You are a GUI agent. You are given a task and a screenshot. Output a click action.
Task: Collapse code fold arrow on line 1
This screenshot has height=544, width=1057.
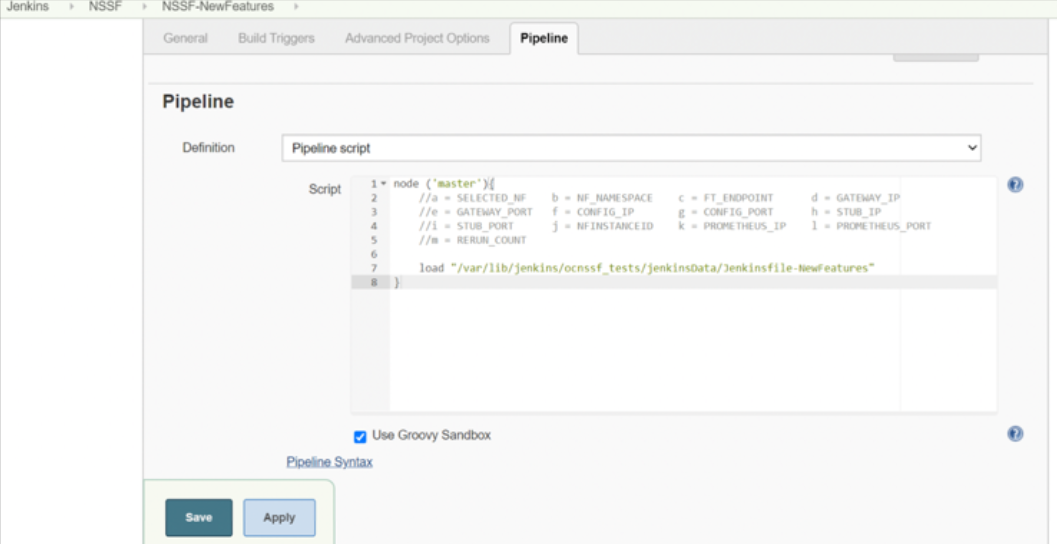pyautogui.click(x=384, y=183)
